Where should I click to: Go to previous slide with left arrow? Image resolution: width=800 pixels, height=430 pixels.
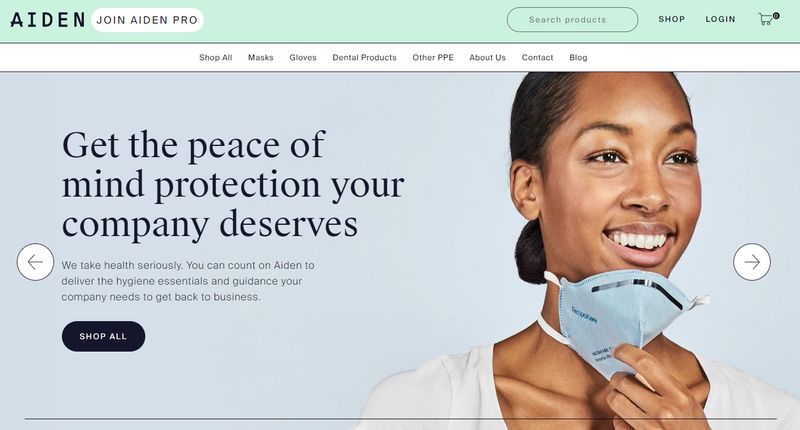35,262
